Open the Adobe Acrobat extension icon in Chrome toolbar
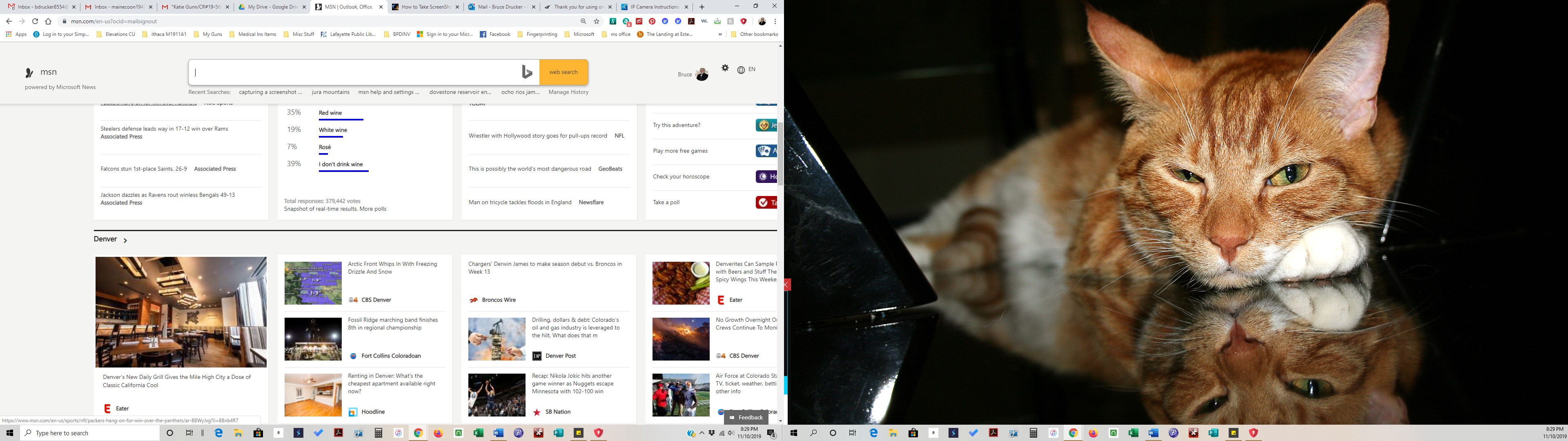 [x=691, y=21]
